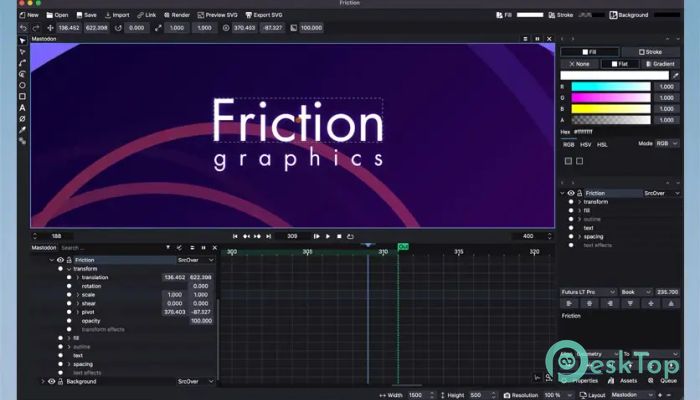Toggle keyframe dot for rotation
The image size is (700, 400).
point(69,286)
